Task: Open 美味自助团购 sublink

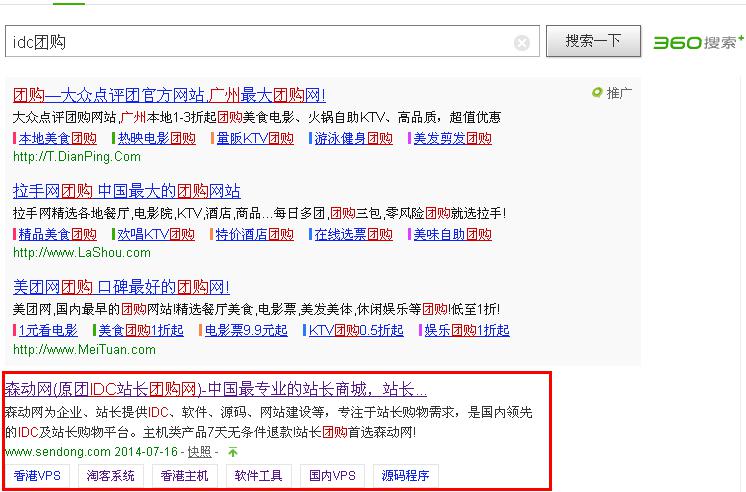Action: click(x=452, y=235)
